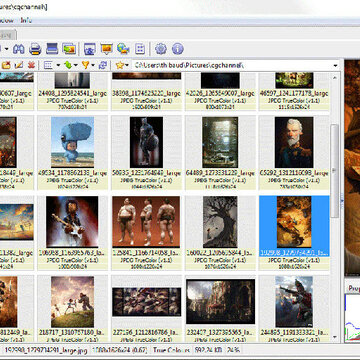Screen dimensions: 360x360
Task: Expand the view mode dropdown arrow
Action: pos(58,65)
